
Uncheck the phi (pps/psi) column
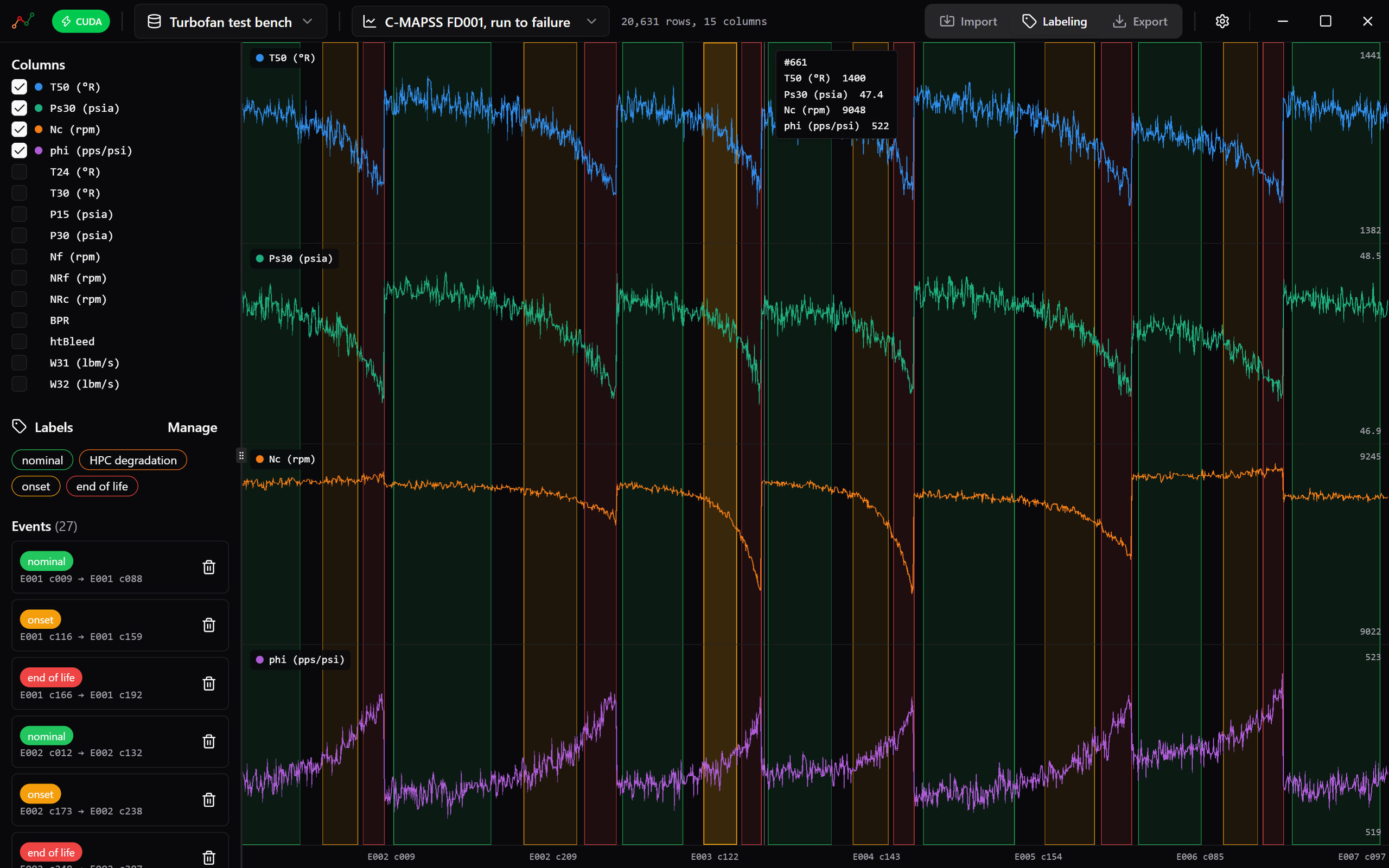point(20,150)
